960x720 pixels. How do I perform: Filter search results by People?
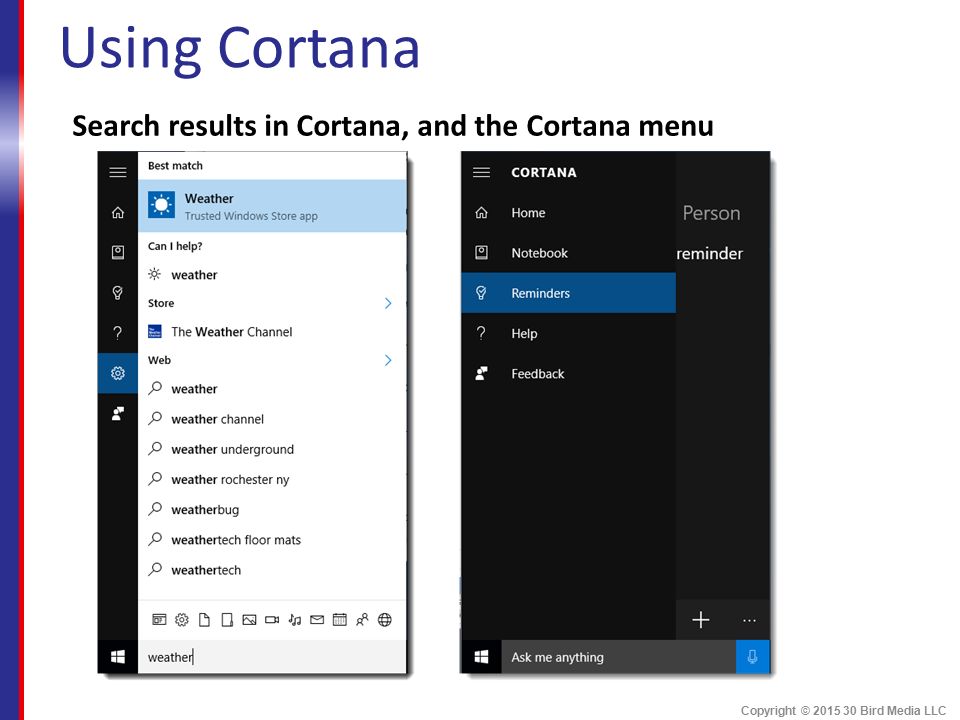[x=362, y=620]
